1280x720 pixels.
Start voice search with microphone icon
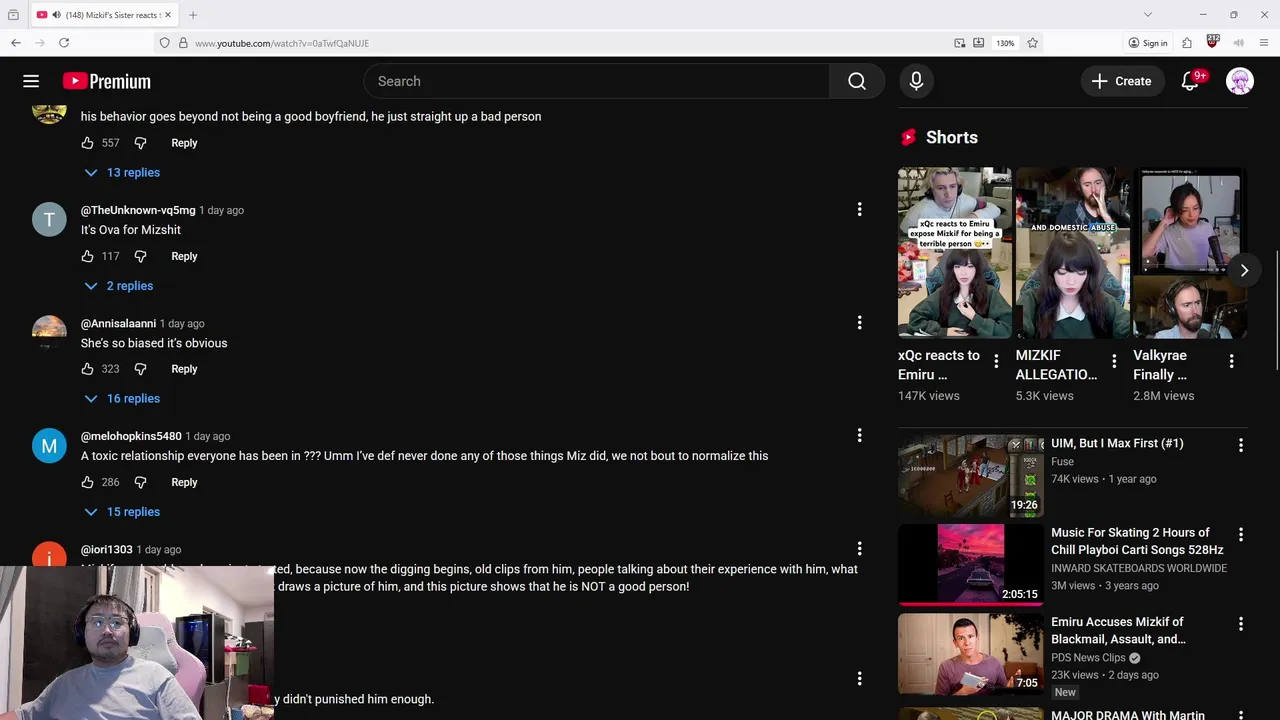(x=916, y=81)
